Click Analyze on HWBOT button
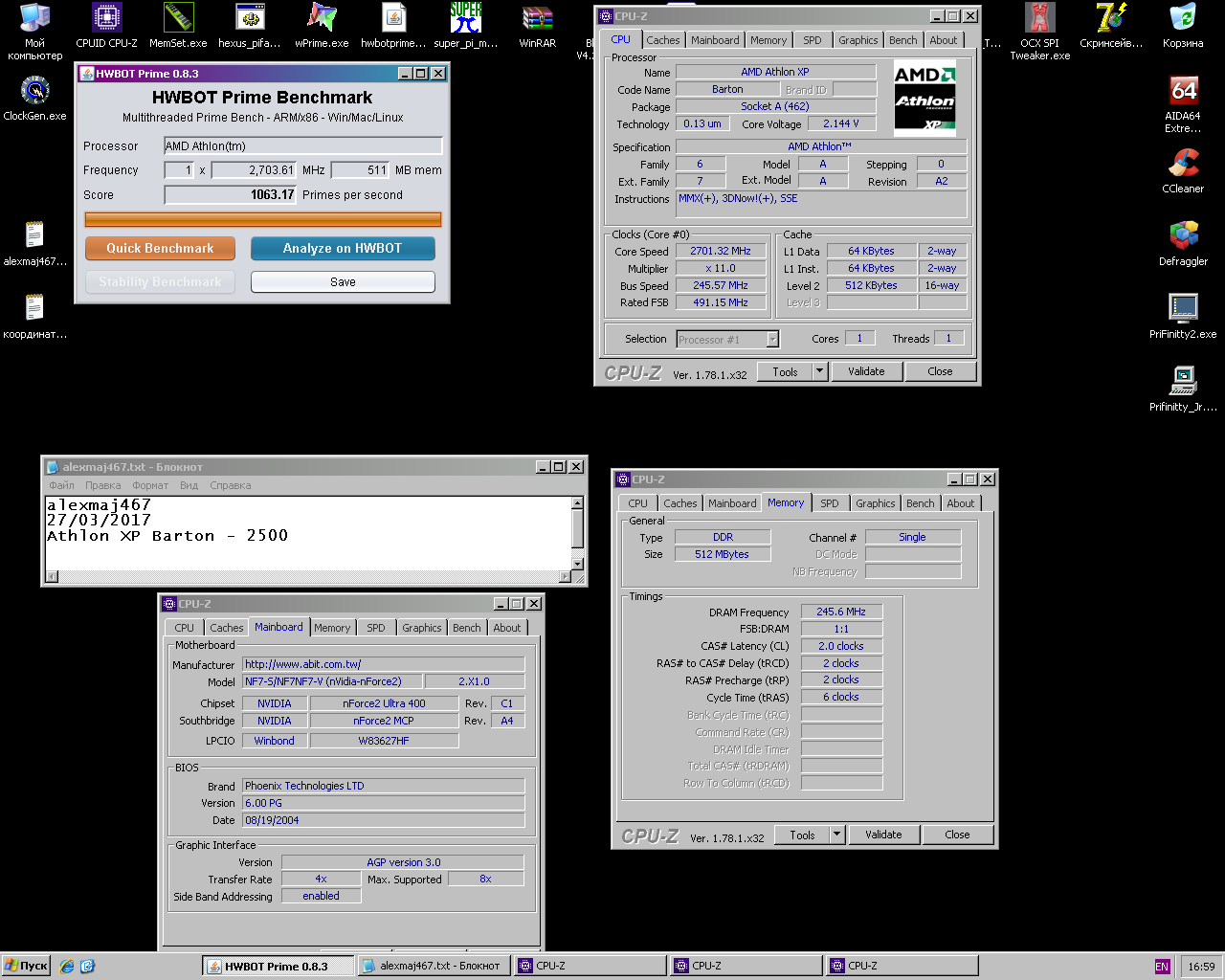The image size is (1225, 980). tap(343, 249)
